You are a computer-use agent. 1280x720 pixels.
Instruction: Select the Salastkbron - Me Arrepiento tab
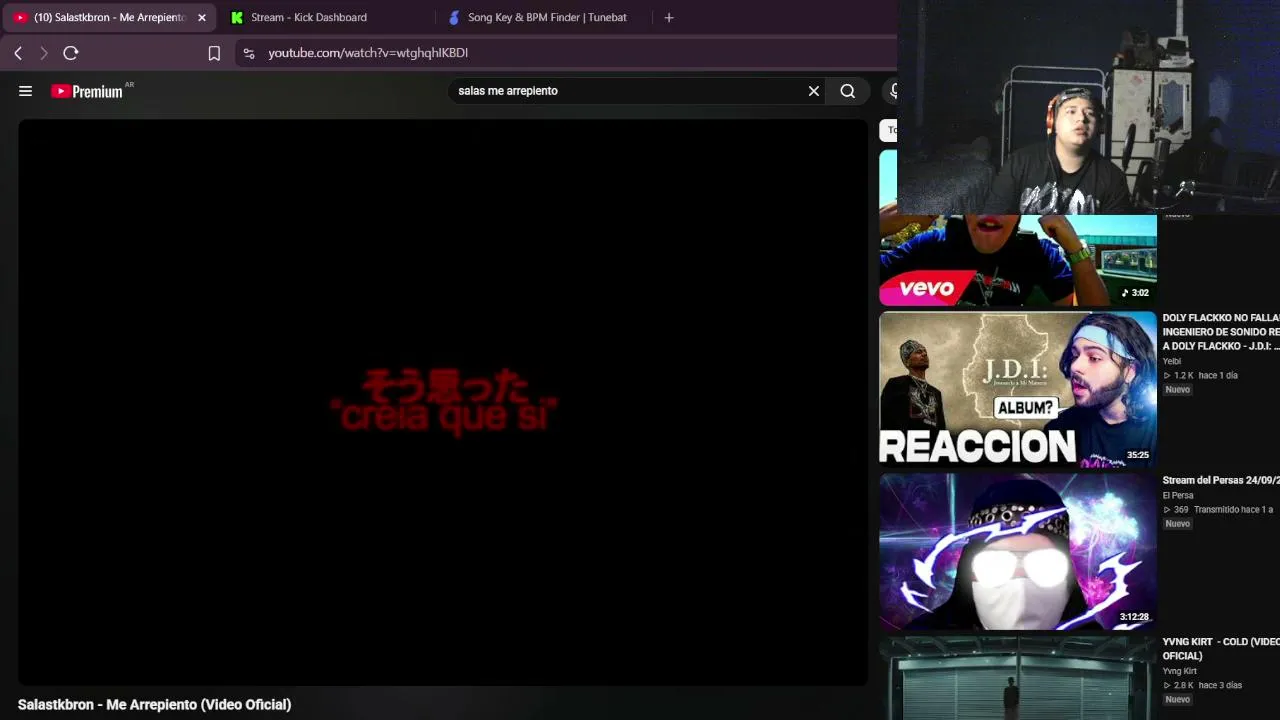coord(110,17)
